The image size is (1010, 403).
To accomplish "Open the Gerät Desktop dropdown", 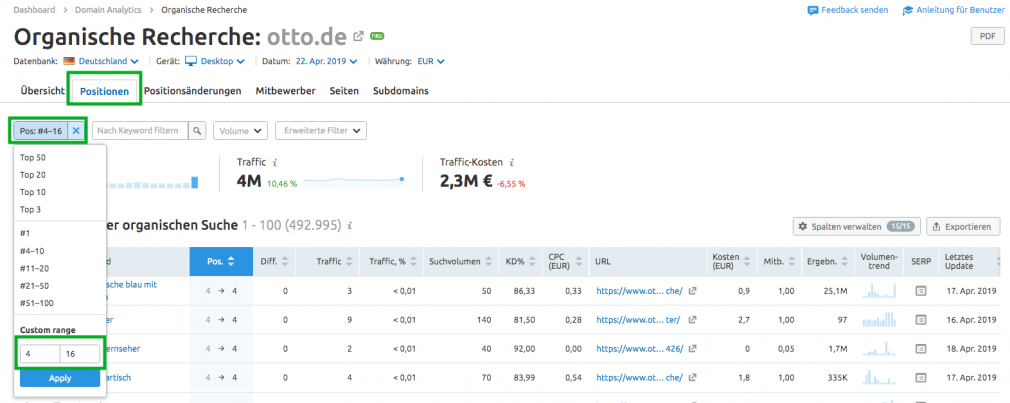I will click(x=215, y=62).
